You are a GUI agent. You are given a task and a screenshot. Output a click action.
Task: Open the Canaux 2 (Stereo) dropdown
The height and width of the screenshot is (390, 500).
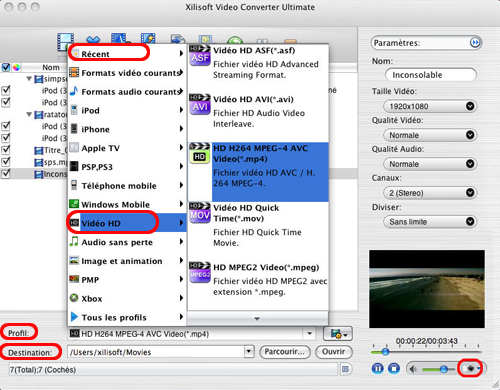[430, 193]
